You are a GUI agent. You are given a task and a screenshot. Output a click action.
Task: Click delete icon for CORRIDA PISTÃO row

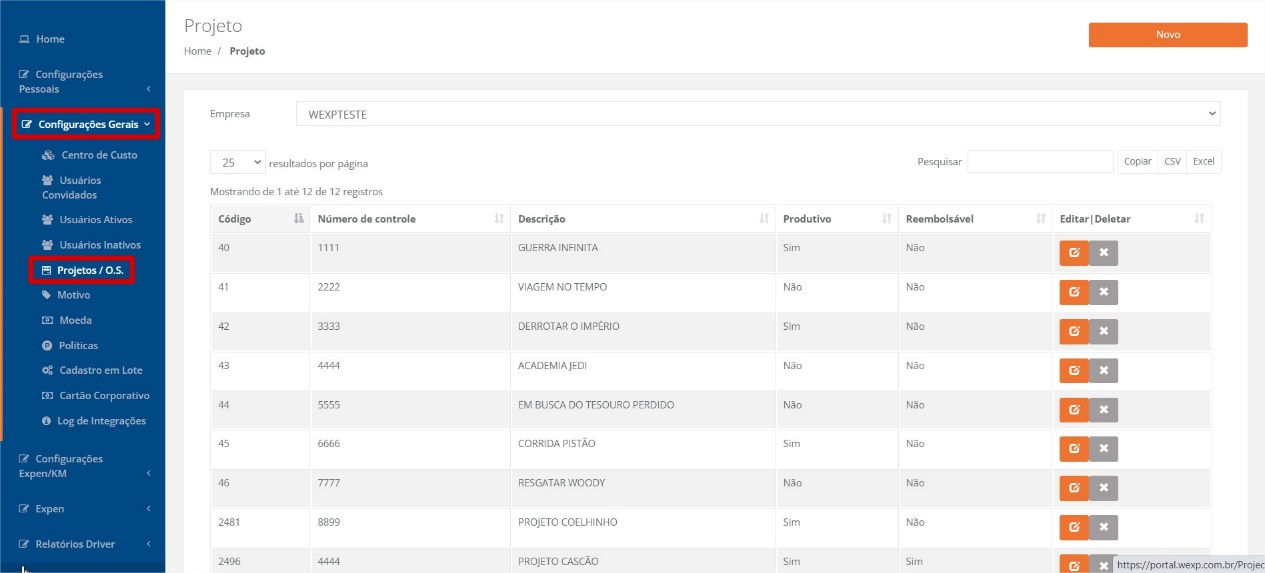pos(1103,449)
